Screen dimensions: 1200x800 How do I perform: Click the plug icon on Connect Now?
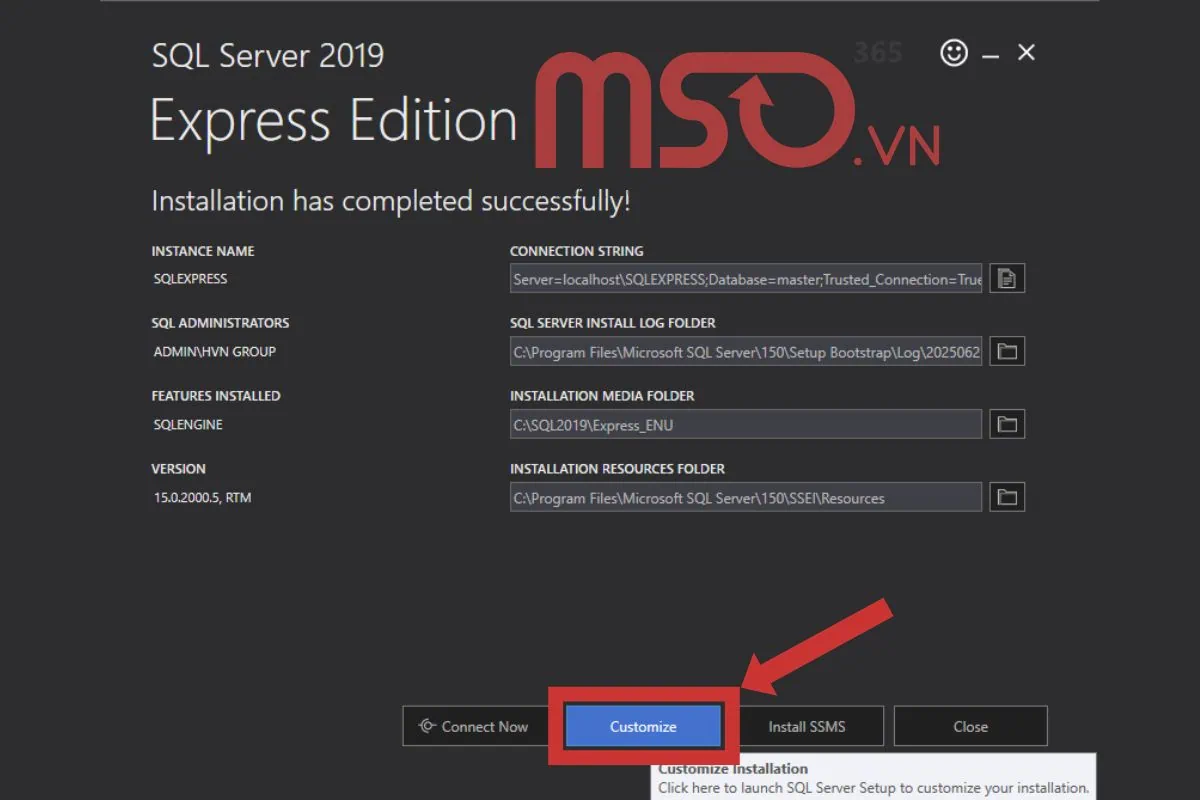pyautogui.click(x=427, y=726)
